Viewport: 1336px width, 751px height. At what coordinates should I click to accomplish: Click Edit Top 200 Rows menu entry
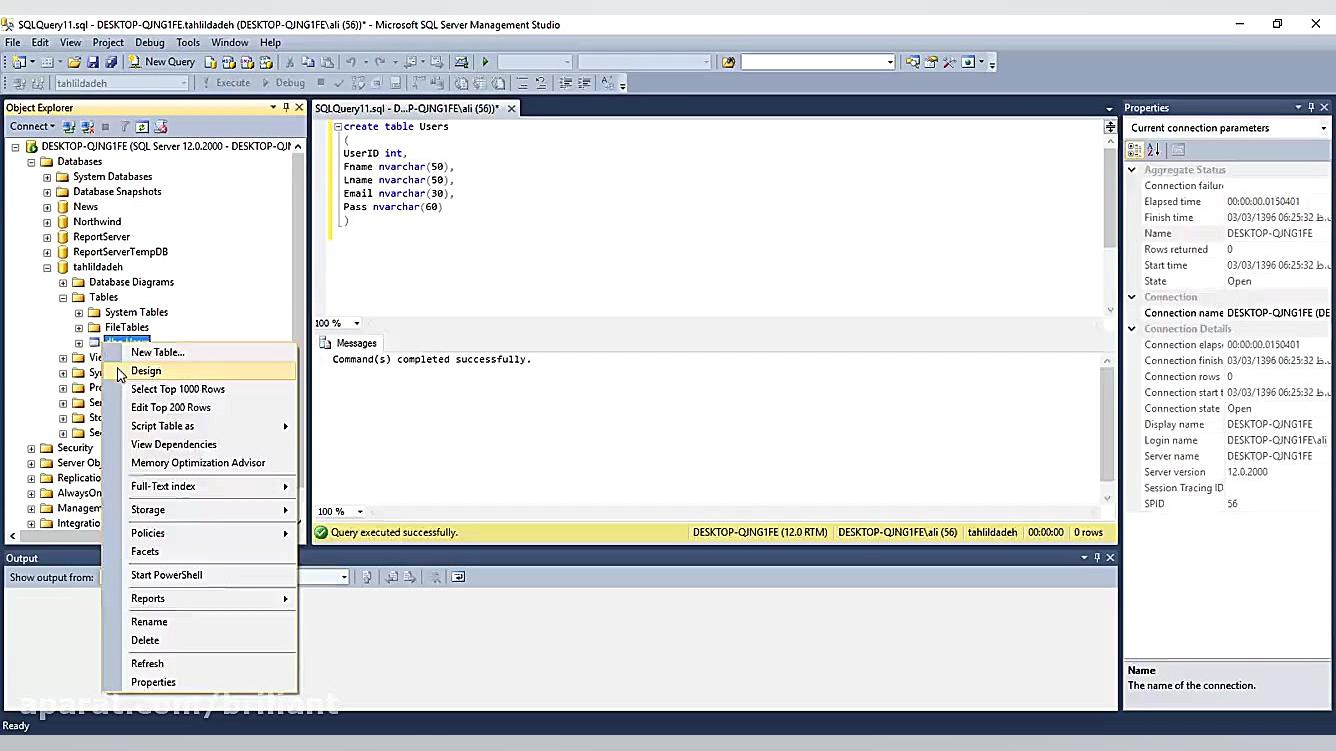tap(200, 407)
